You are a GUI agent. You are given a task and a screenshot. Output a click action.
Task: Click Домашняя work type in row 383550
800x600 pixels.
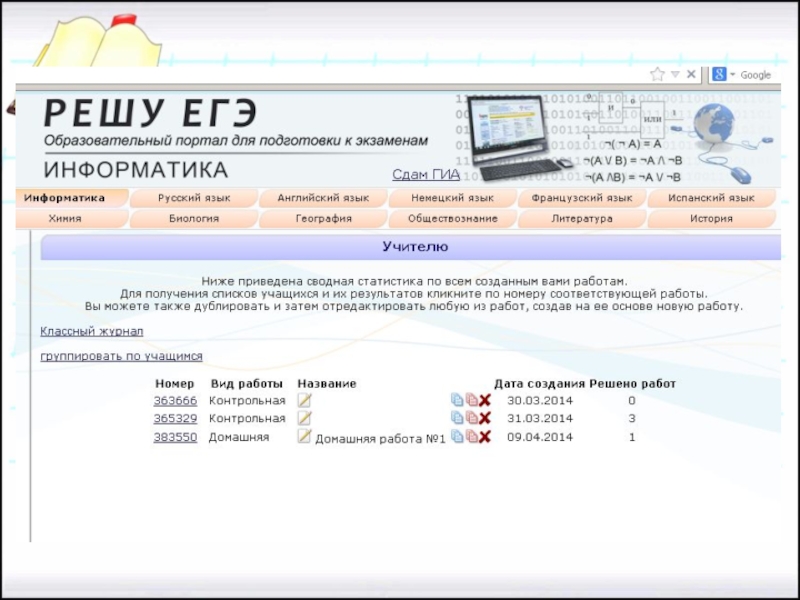pyautogui.click(x=239, y=437)
